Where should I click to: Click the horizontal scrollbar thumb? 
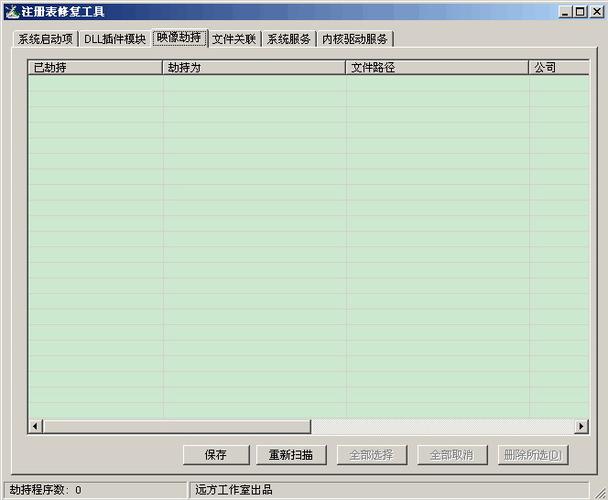(177, 427)
